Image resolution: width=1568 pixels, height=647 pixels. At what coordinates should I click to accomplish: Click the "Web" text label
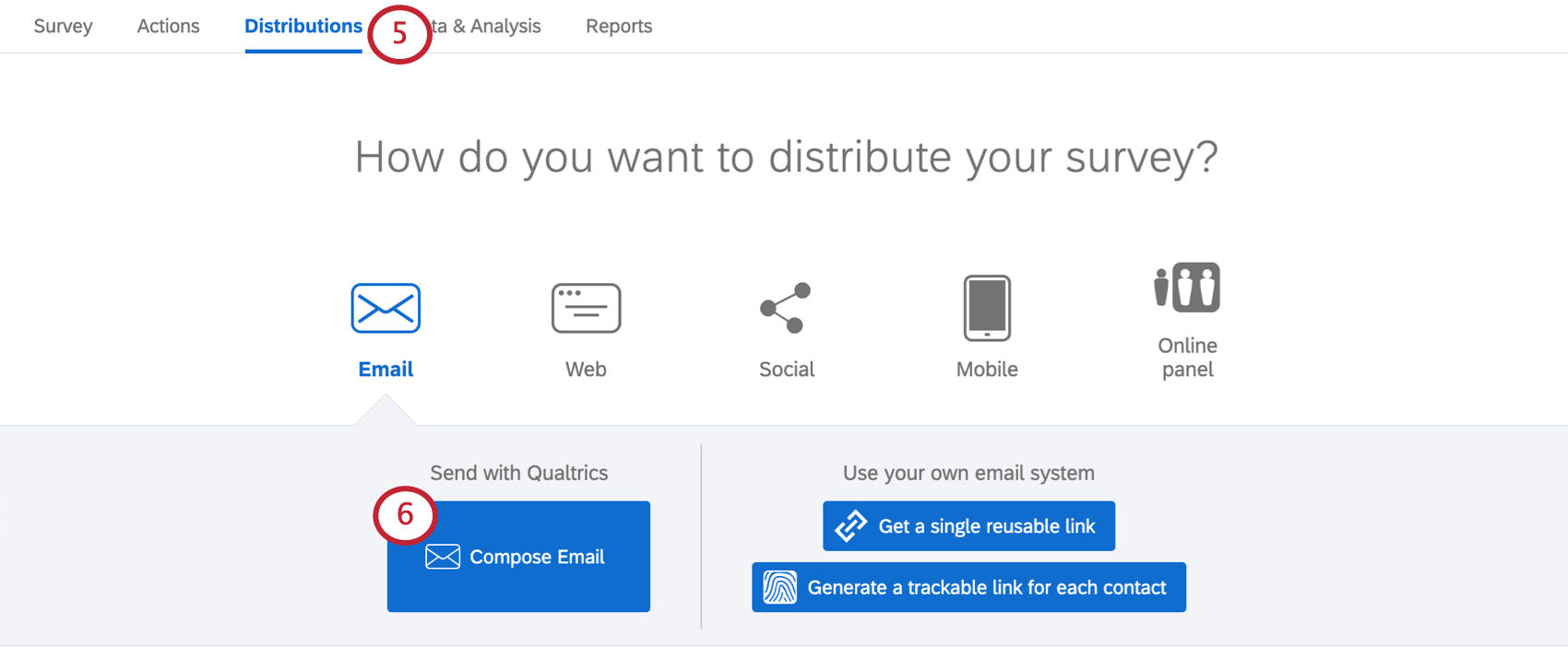586,370
